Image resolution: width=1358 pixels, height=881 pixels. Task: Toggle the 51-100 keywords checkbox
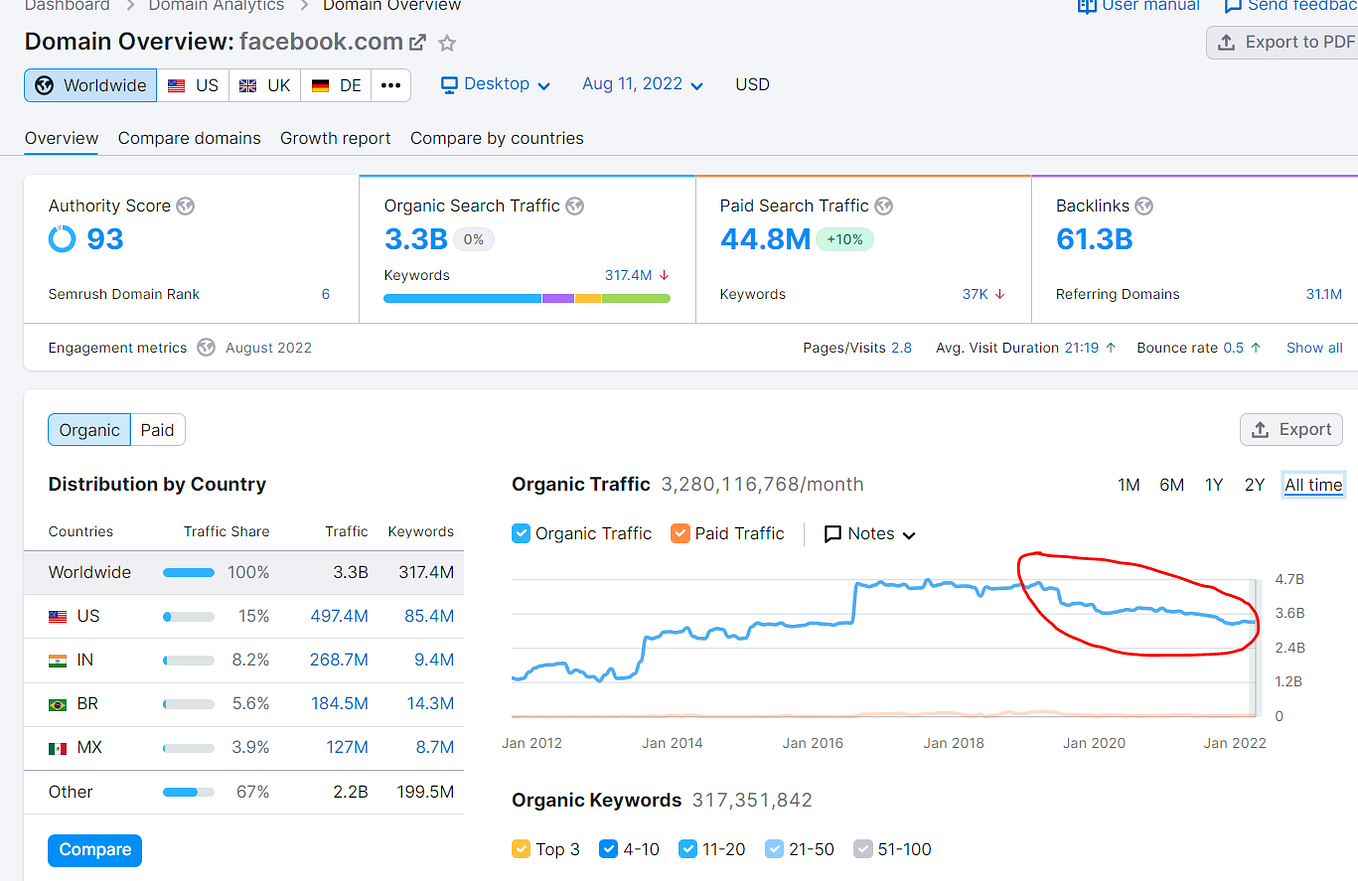pos(863,849)
